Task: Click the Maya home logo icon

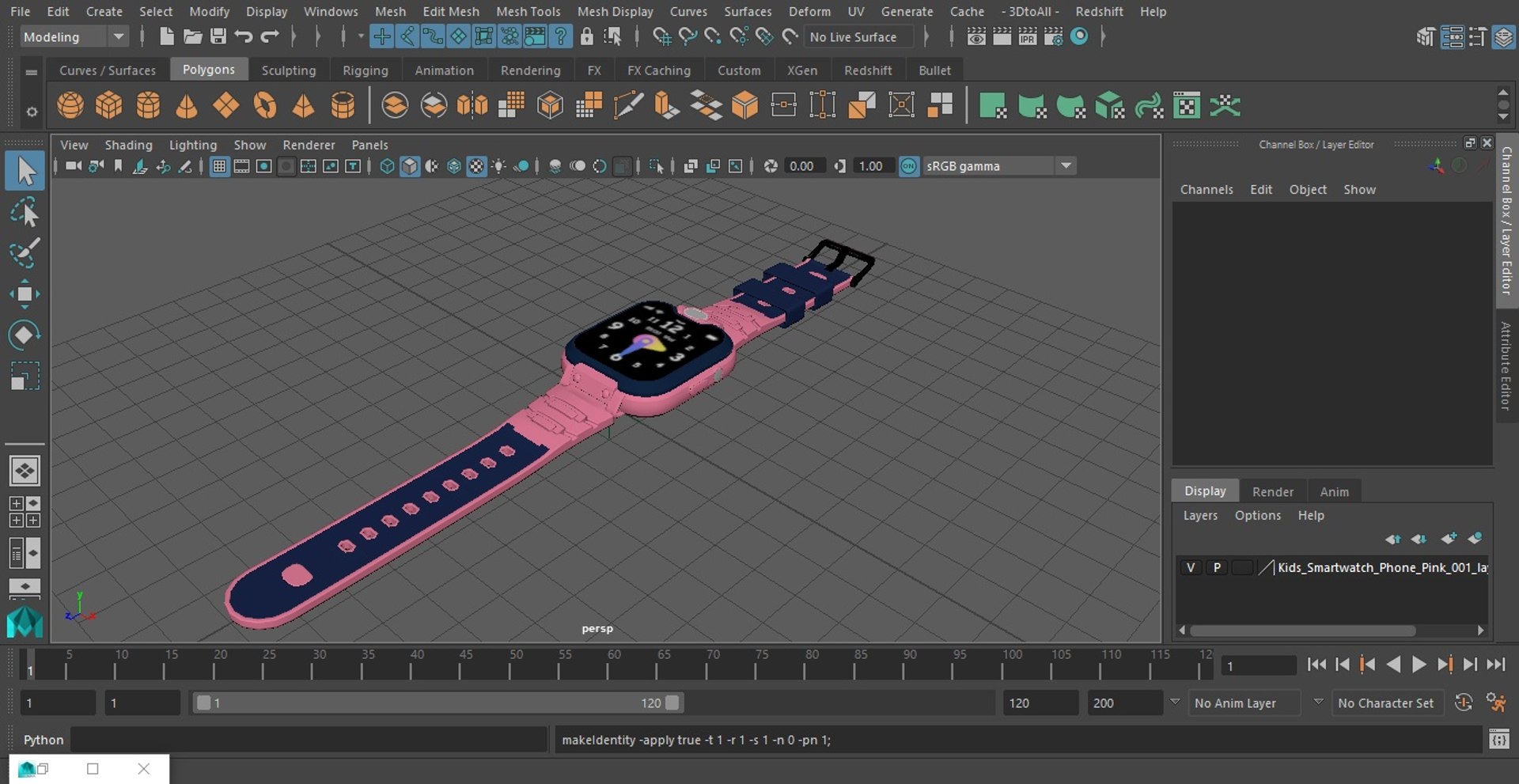Action: tap(25, 622)
